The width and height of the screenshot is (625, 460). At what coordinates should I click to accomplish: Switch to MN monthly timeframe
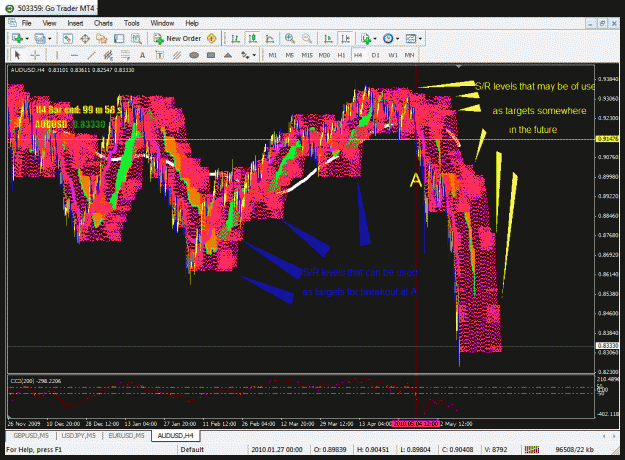click(409, 55)
